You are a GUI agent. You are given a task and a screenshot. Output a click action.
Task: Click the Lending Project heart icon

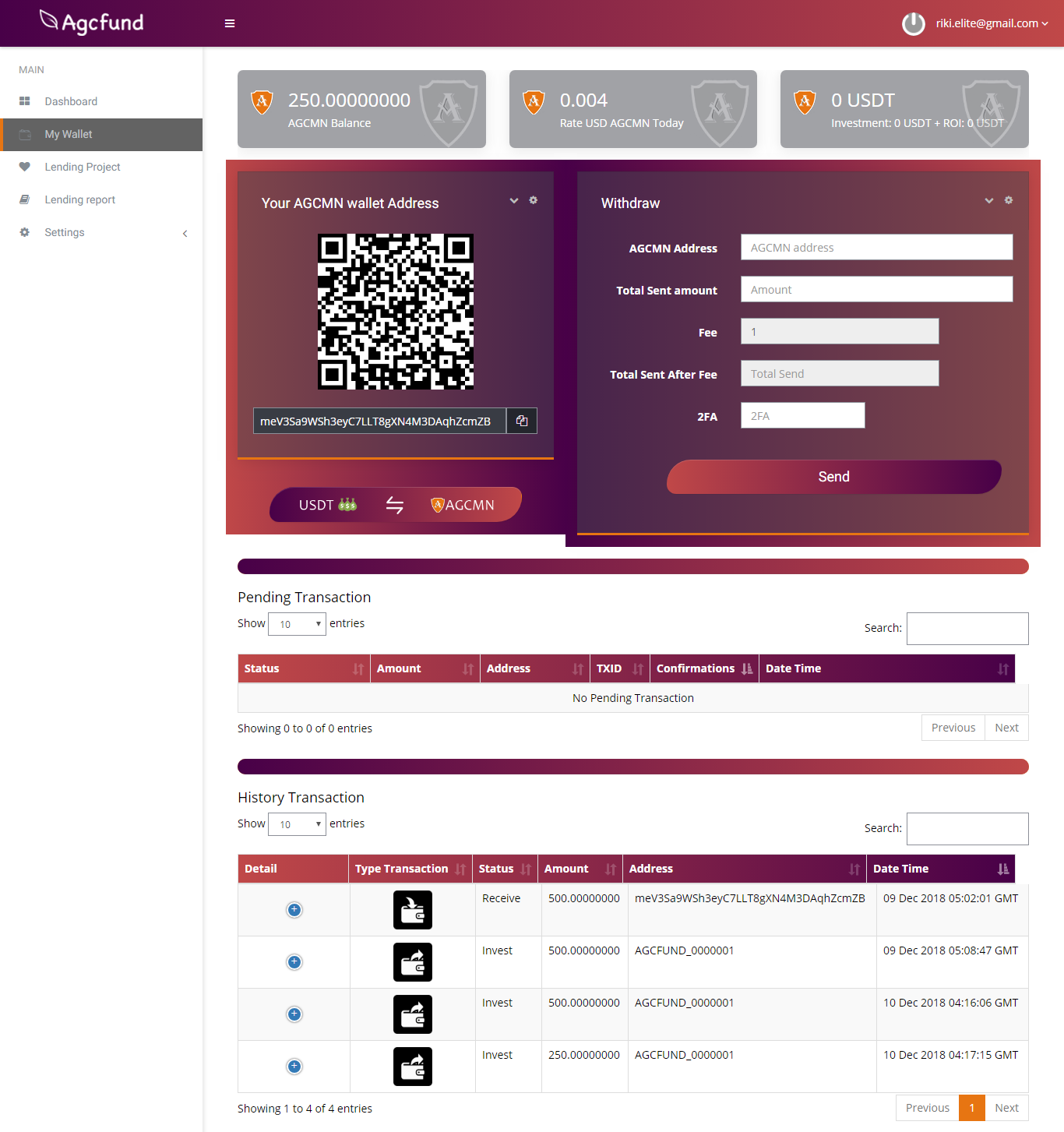coord(25,167)
